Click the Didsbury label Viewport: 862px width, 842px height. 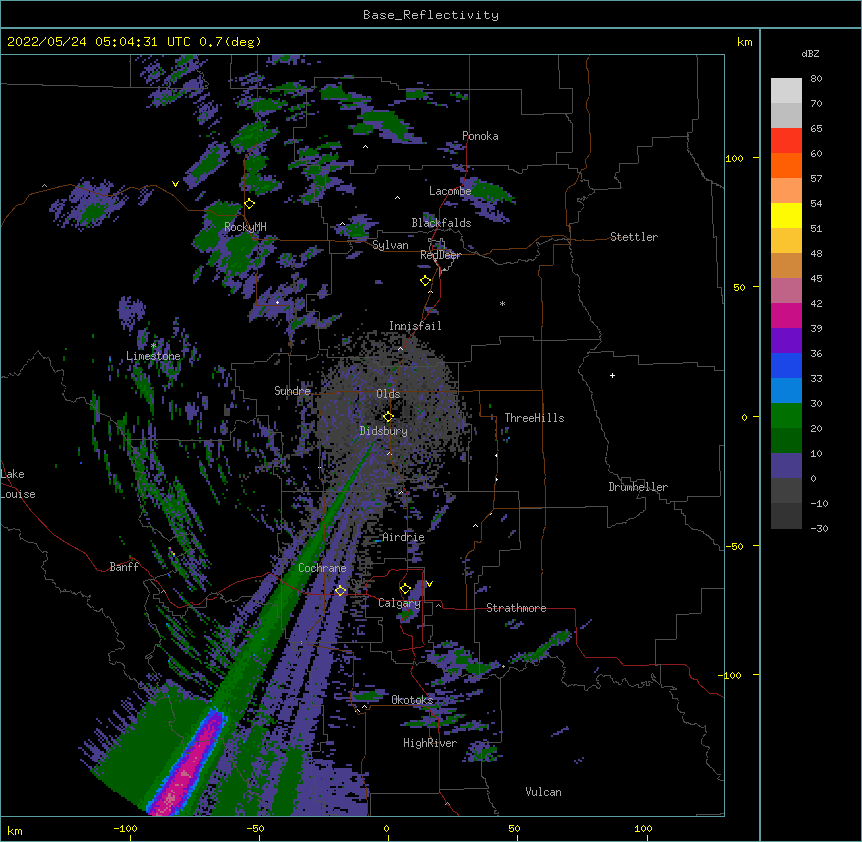[x=383, y=431]
